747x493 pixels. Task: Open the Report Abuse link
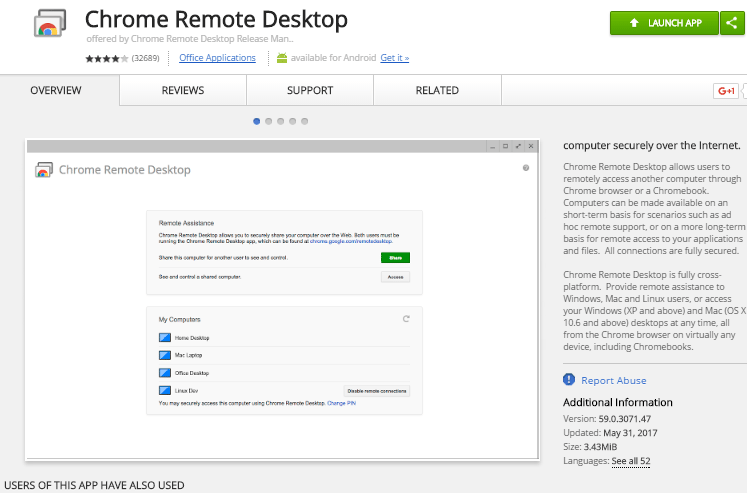[614, 381]
